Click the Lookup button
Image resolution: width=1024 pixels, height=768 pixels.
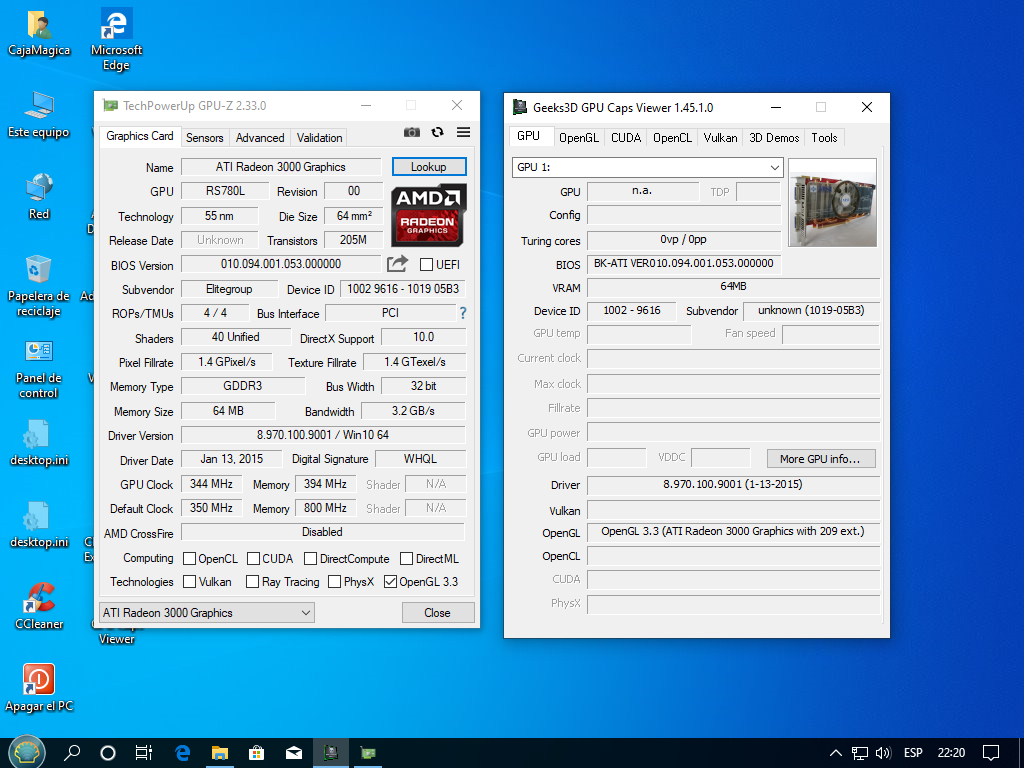429,167
